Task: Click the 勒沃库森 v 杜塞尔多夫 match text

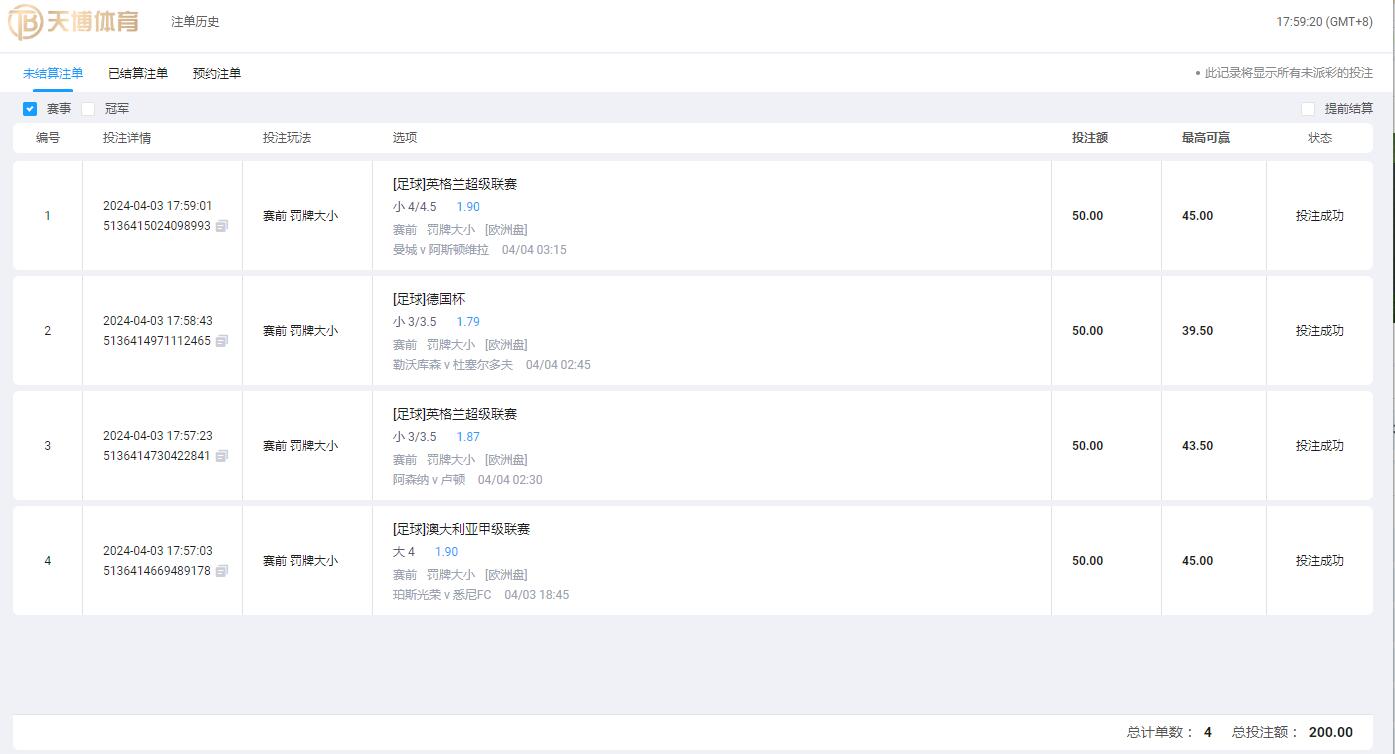Action: tap(453, 365)
